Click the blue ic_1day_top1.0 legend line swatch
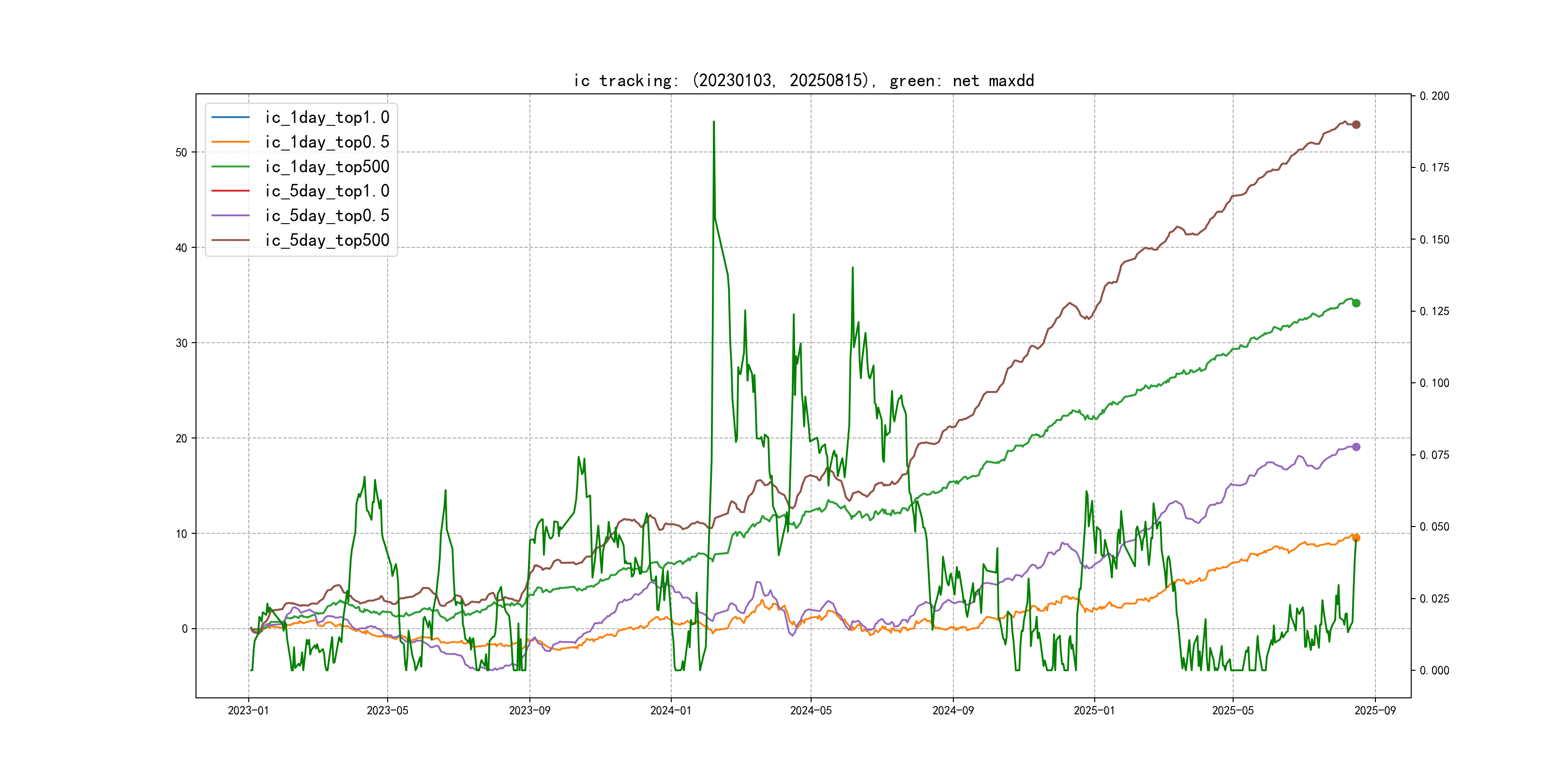 pyautogui.click(x=230, y=117)
